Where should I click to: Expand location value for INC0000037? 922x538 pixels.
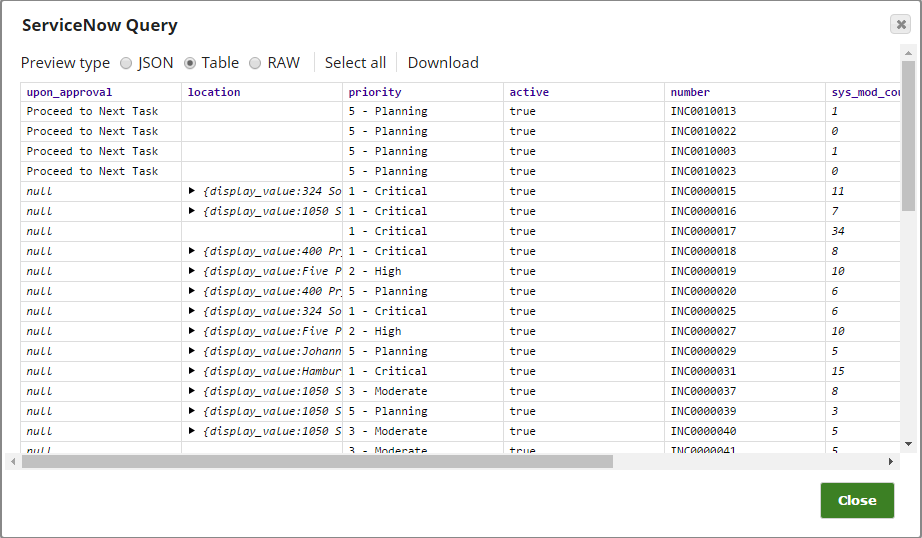click(x=192, y=390)
